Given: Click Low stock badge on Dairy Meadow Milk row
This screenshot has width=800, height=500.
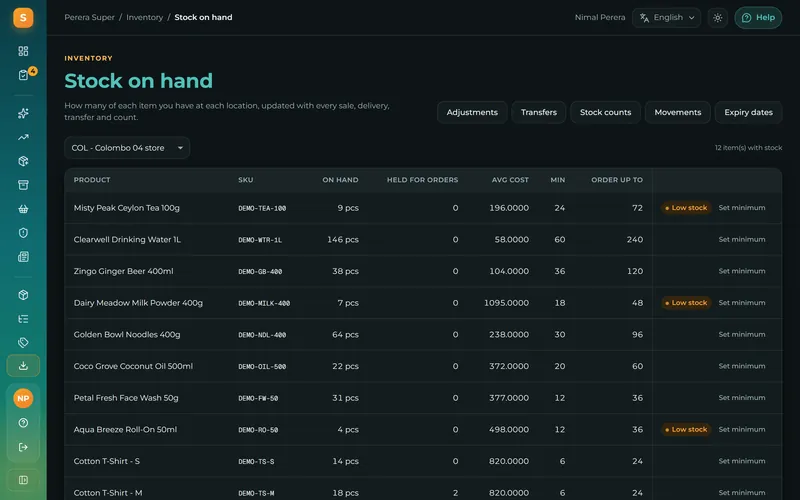Looking at the screenshot, I should 686,303.
